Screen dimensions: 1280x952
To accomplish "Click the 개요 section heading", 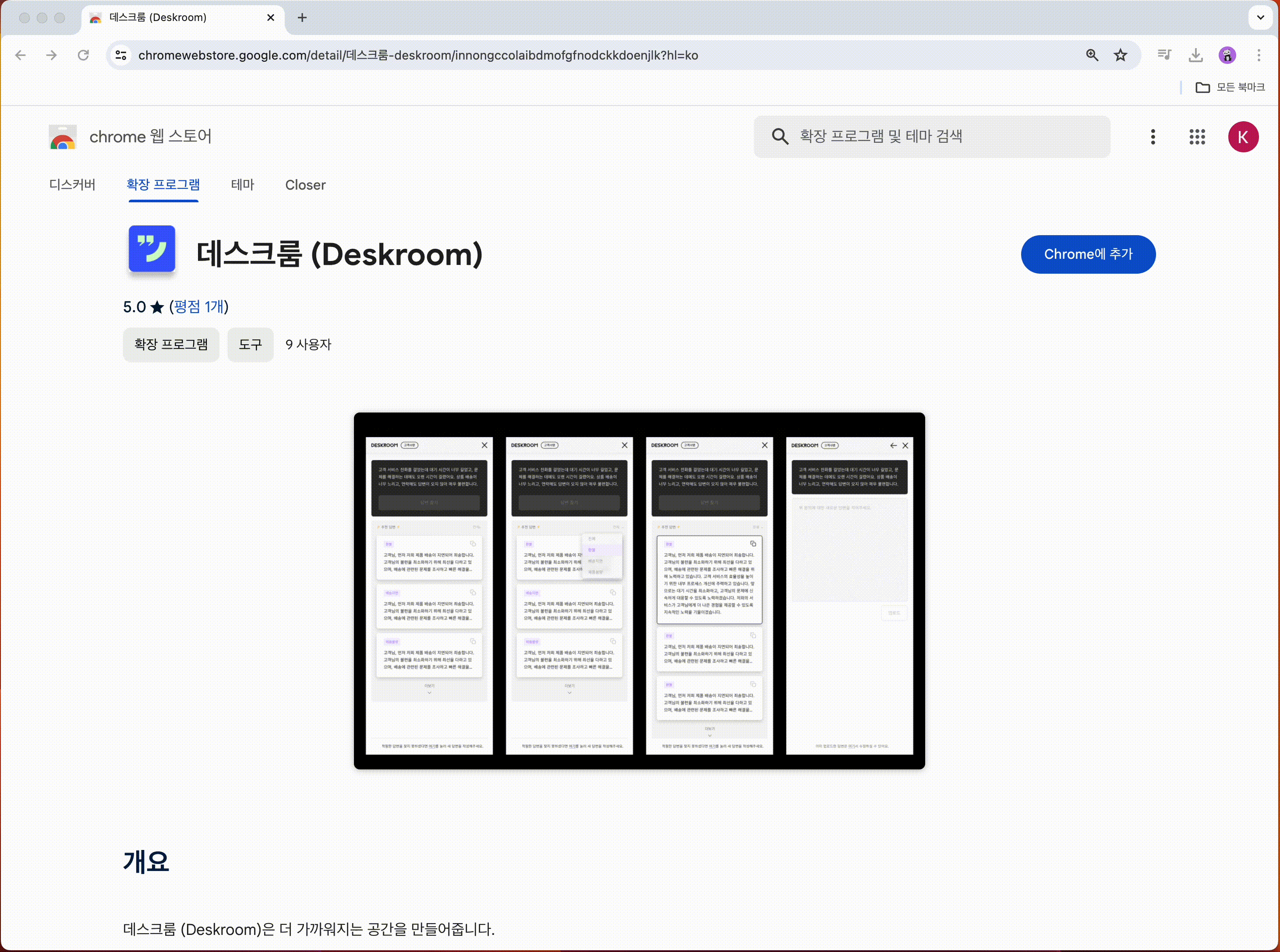I will (x=146, y=861).
